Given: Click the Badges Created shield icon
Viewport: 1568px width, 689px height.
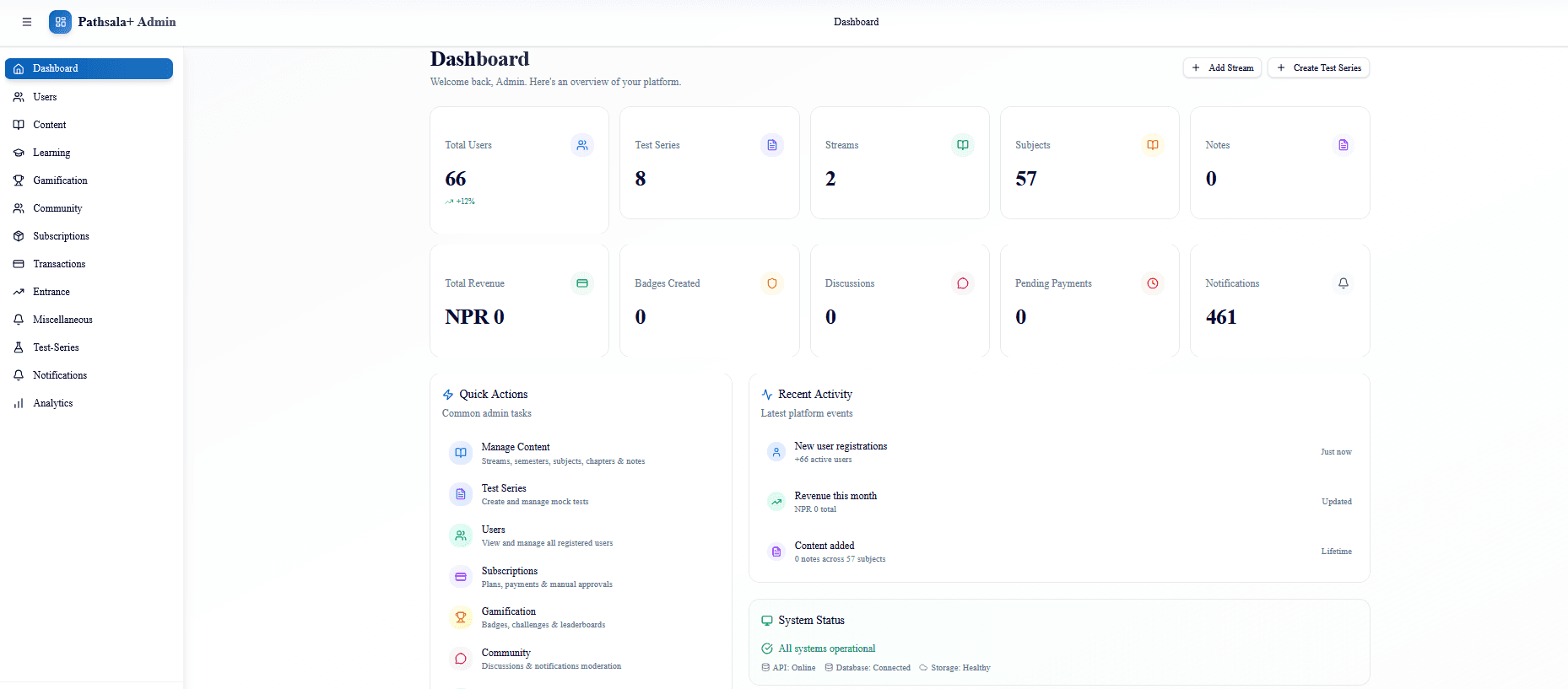Looking at the screenshot, I should tap(772, 283).
